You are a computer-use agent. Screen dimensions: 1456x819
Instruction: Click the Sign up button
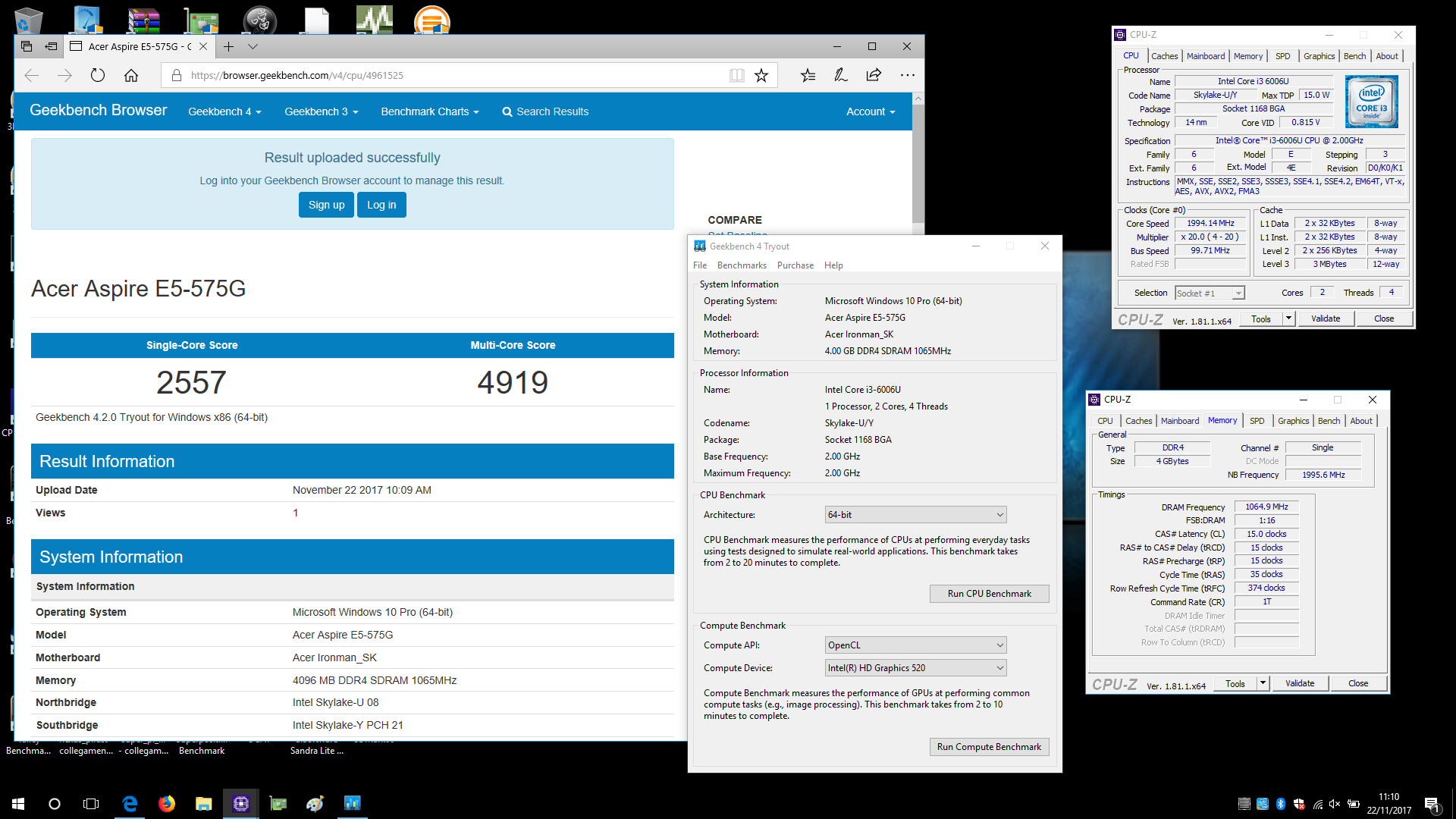(x=326, y=205)
